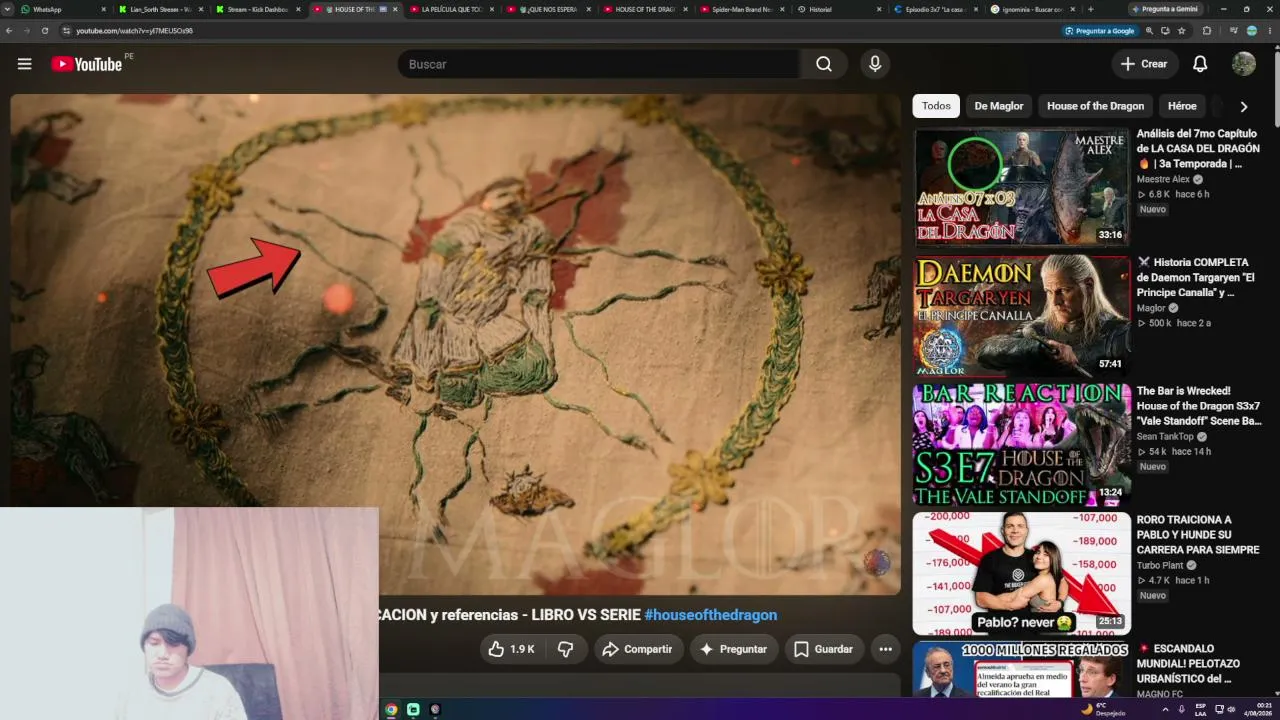View site information icon in address bar

coord(66,31)
